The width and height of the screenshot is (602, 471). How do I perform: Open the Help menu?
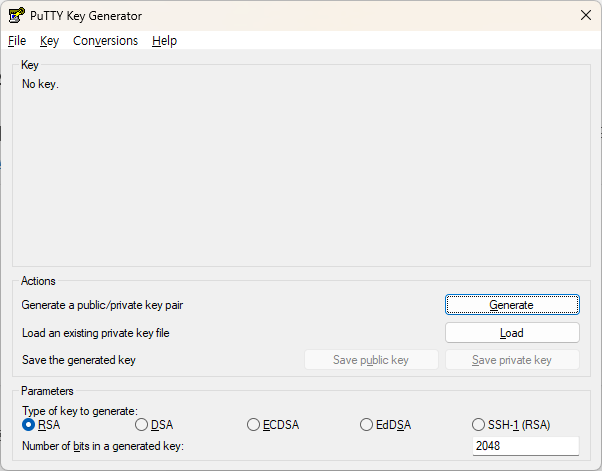click(164, 41)
